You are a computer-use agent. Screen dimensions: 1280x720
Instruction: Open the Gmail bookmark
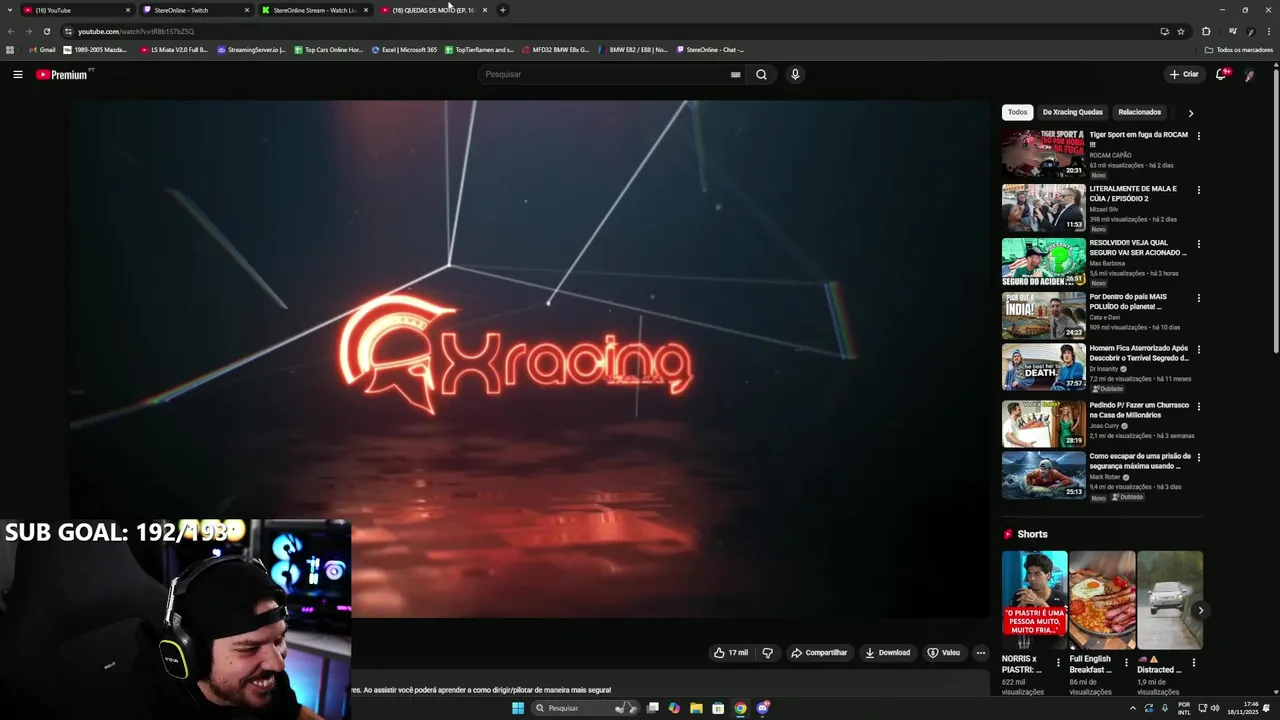coord(42,49)
